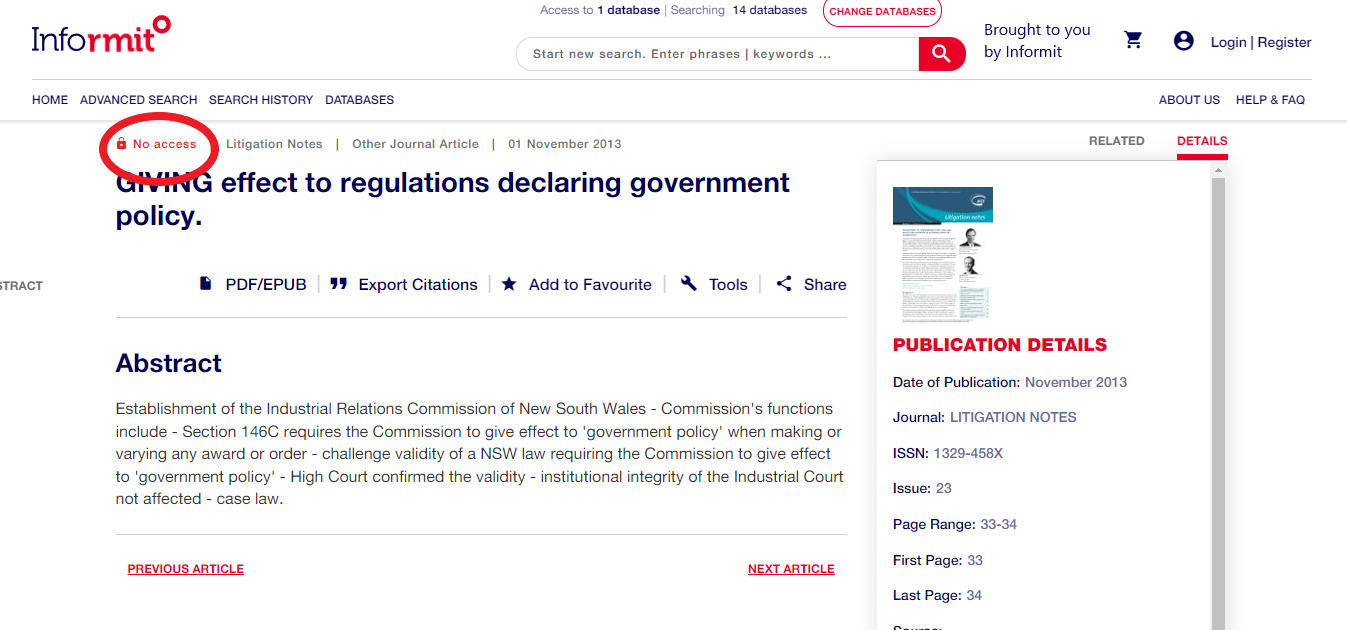Open Search History in navigation bar
The height and width of the screenshot is (630, 1347).
point(261,100)
